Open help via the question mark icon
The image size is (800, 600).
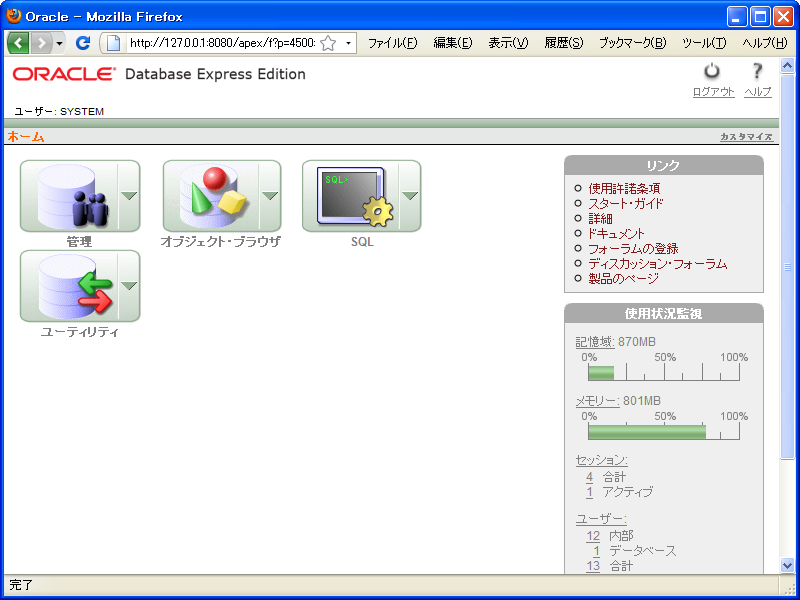pos(757,72)
